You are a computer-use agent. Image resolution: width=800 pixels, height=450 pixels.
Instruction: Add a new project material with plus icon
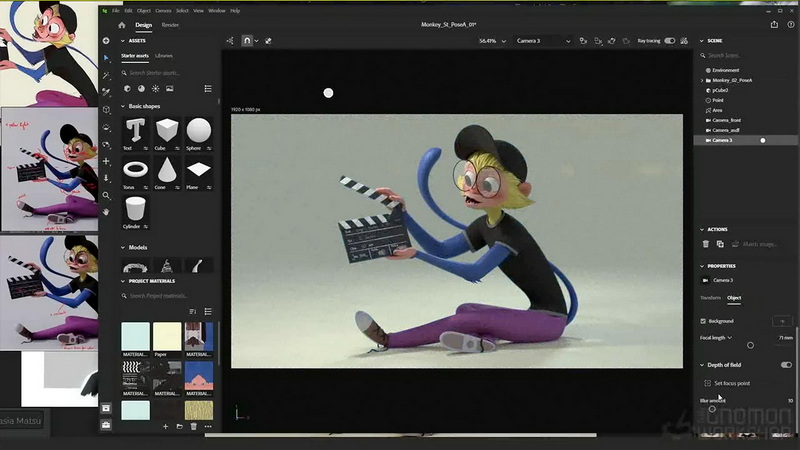click(x=165, y=427)
